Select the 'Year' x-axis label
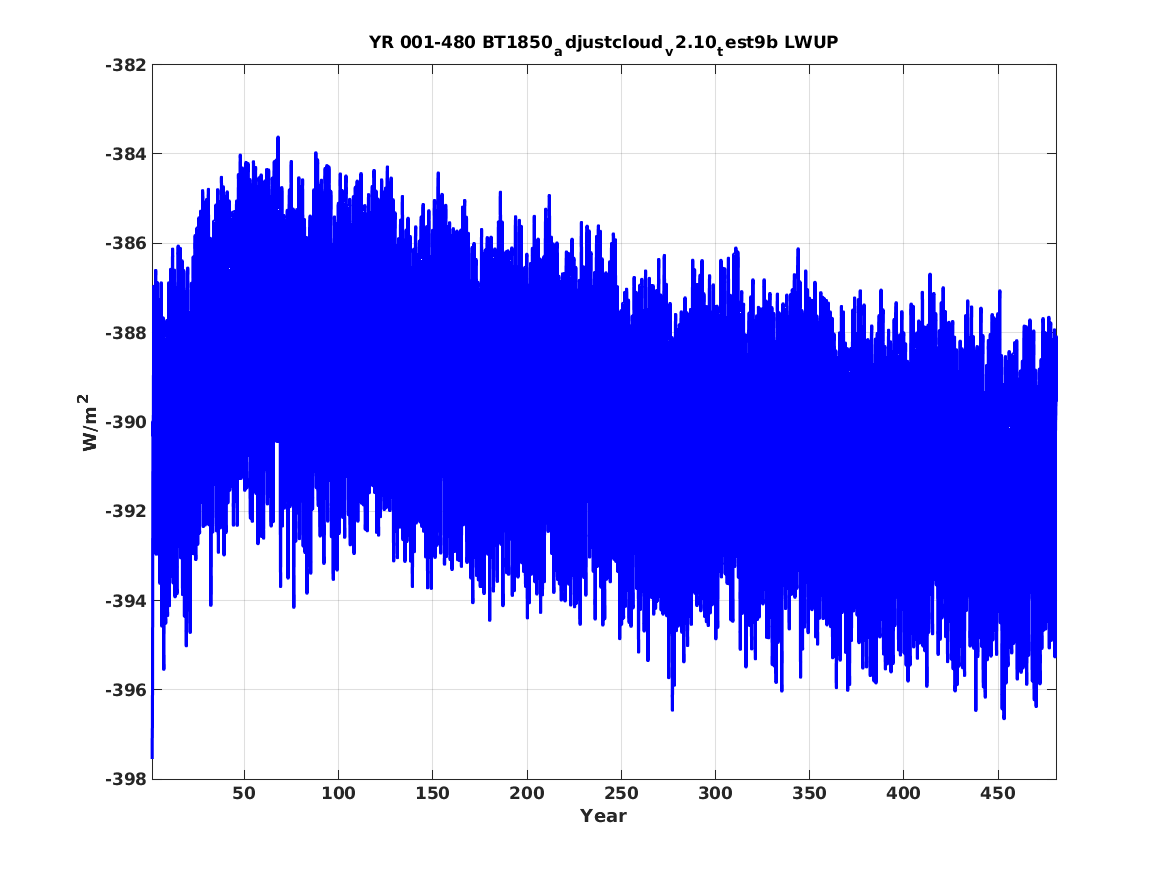1167x875 pixels. pyautogui.click(x=604, y=815)
